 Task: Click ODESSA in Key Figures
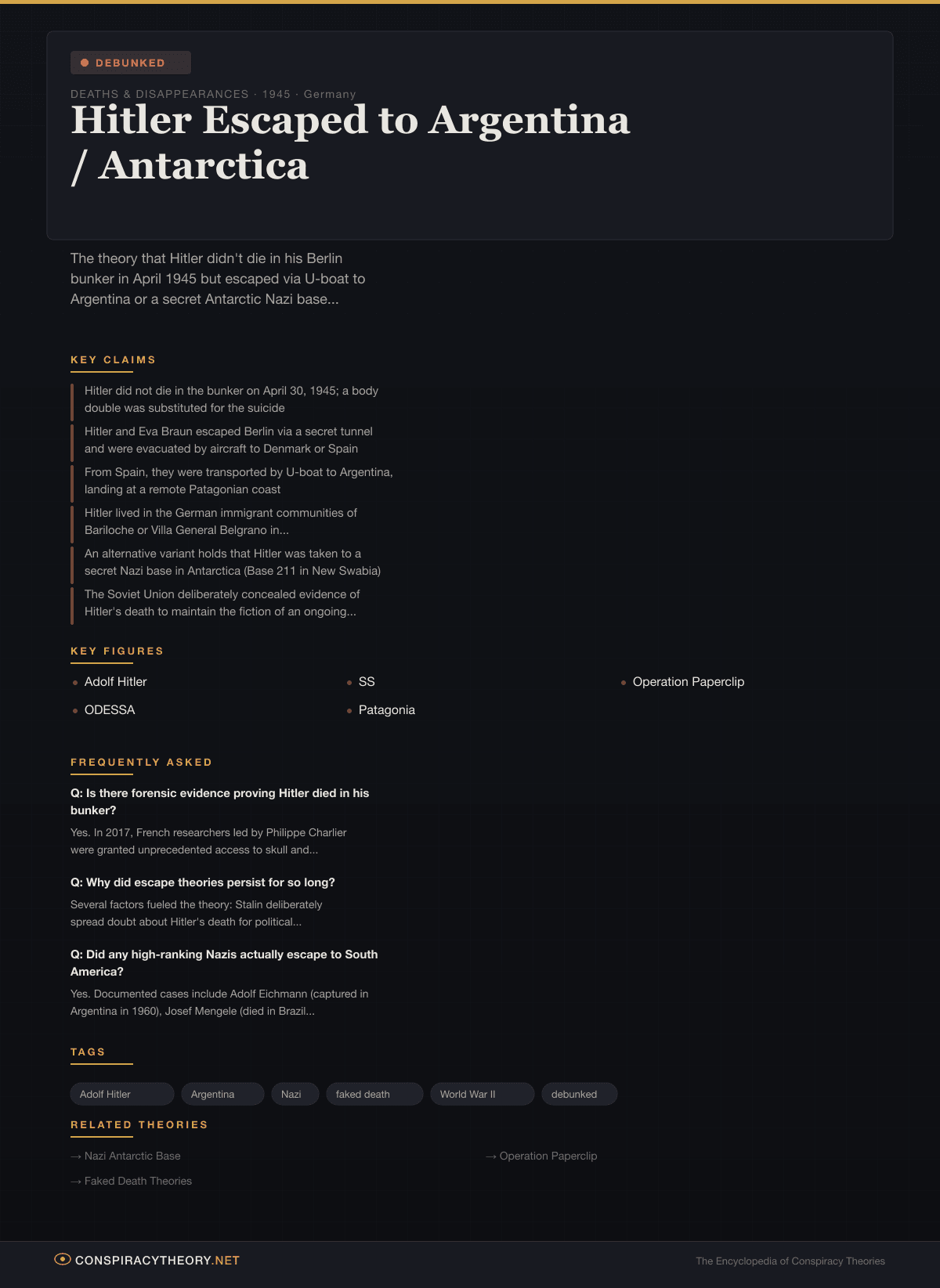pos(110,710)
